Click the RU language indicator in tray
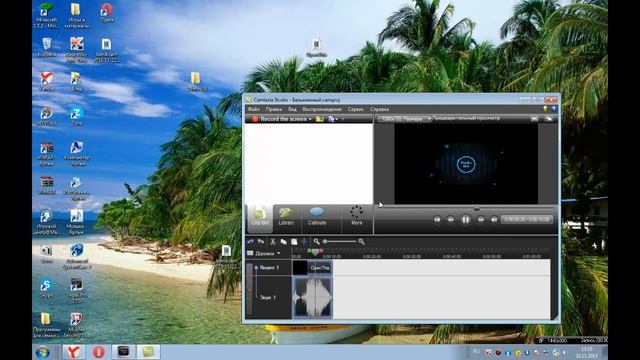The height and width of the screenshot is (360, 640). pos(476,351)
